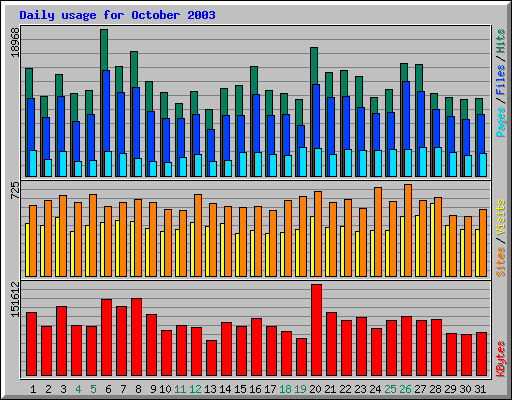Viewport: 512px width, 400px height.
Task: Click the cyan 'Pages' legend label
Action: click(x=500, y=122)
